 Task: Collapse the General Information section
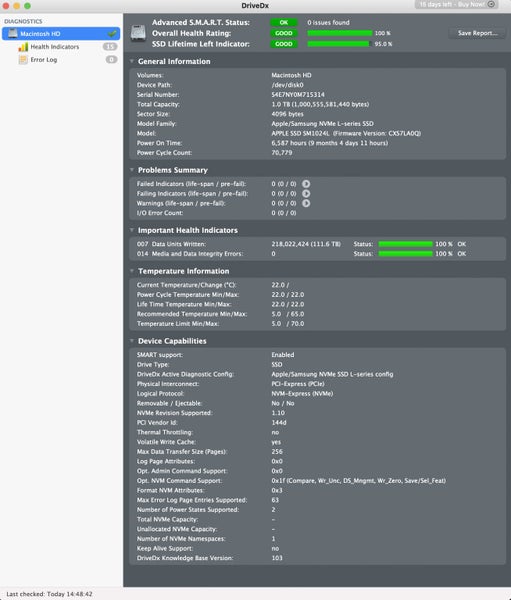(x=132, y=61)
